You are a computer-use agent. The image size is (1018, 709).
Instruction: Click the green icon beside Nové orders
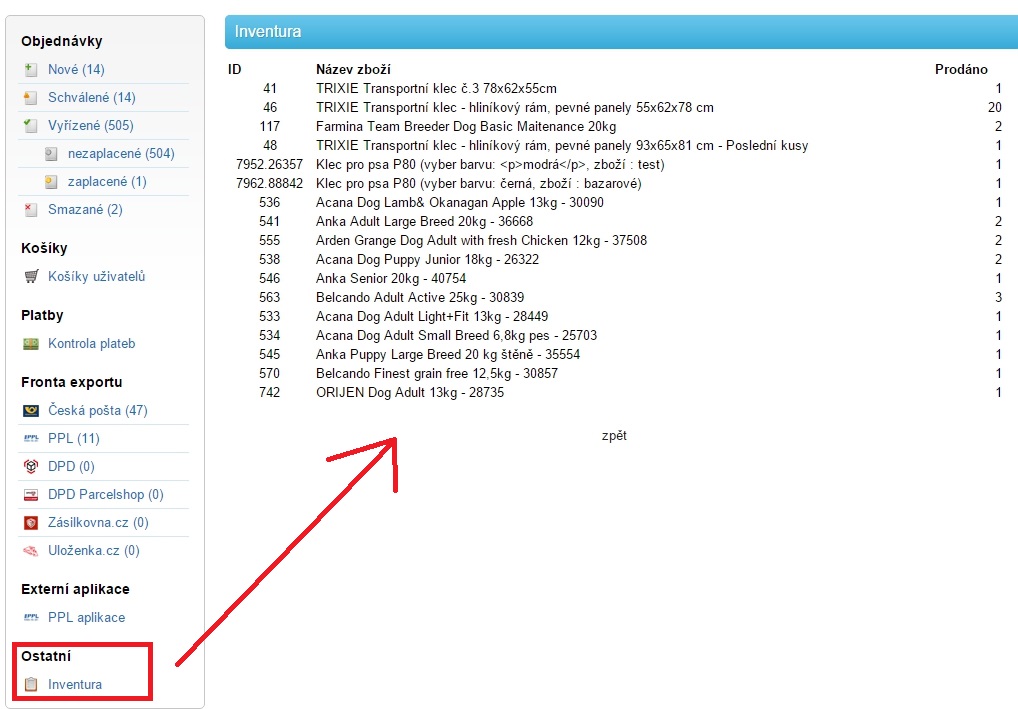30,69
